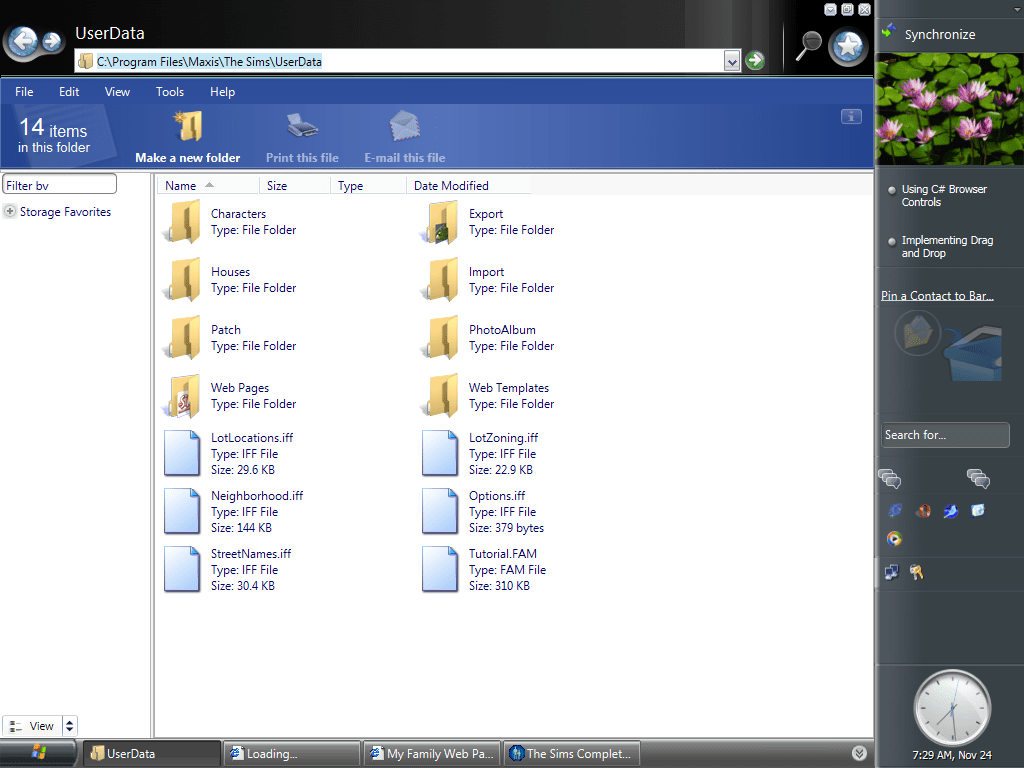
Task: Click the Make a new folder icon
Action: coord(188,127)
